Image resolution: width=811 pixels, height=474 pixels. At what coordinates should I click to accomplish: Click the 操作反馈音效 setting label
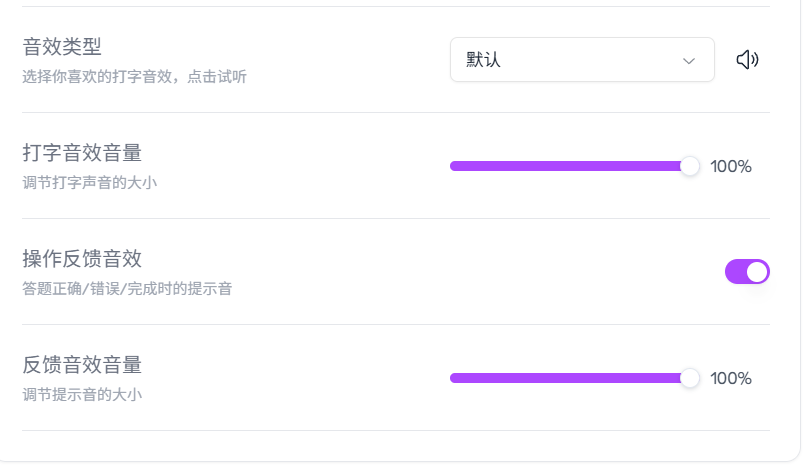[x=82, y=259]
